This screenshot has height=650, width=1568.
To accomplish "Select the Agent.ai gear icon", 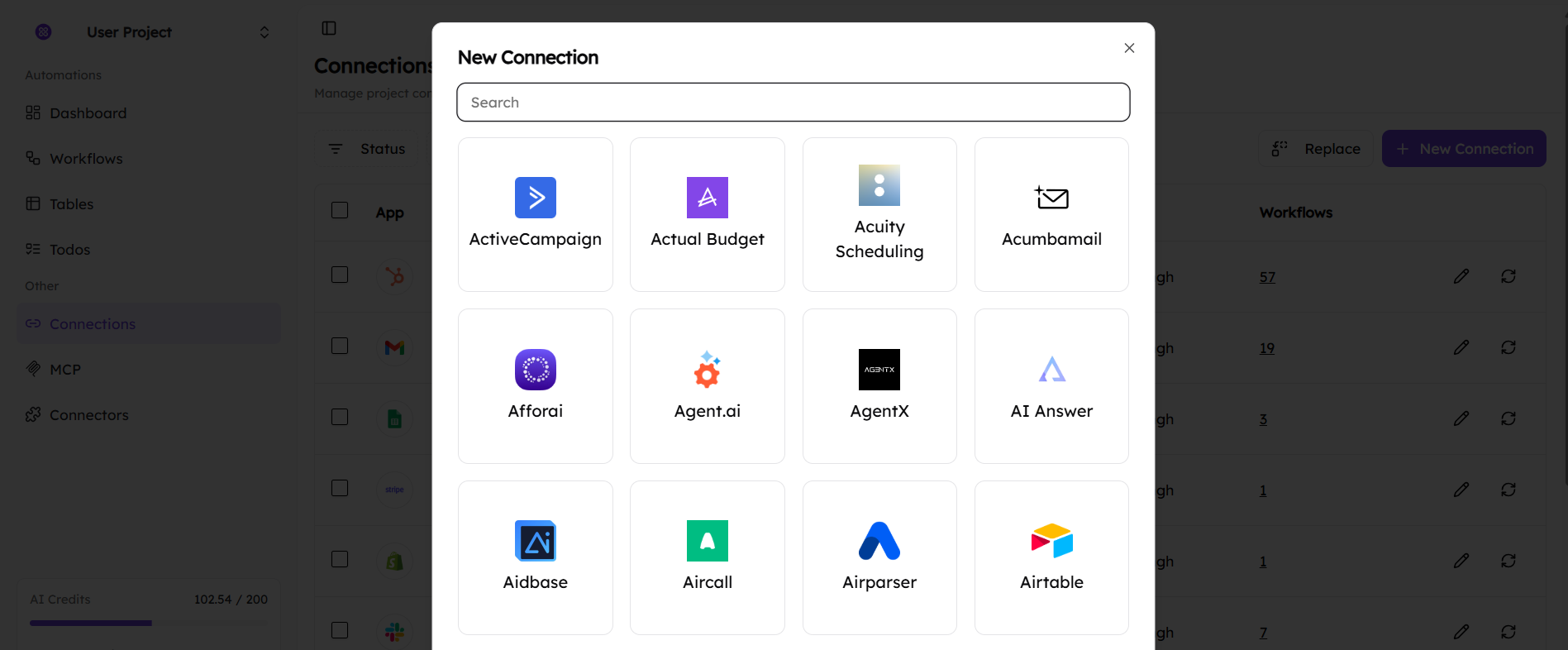I will point(707,370).
